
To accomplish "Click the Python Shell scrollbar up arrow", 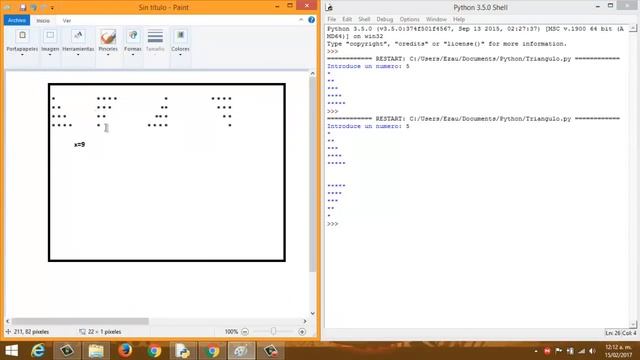I will point(633,29).
